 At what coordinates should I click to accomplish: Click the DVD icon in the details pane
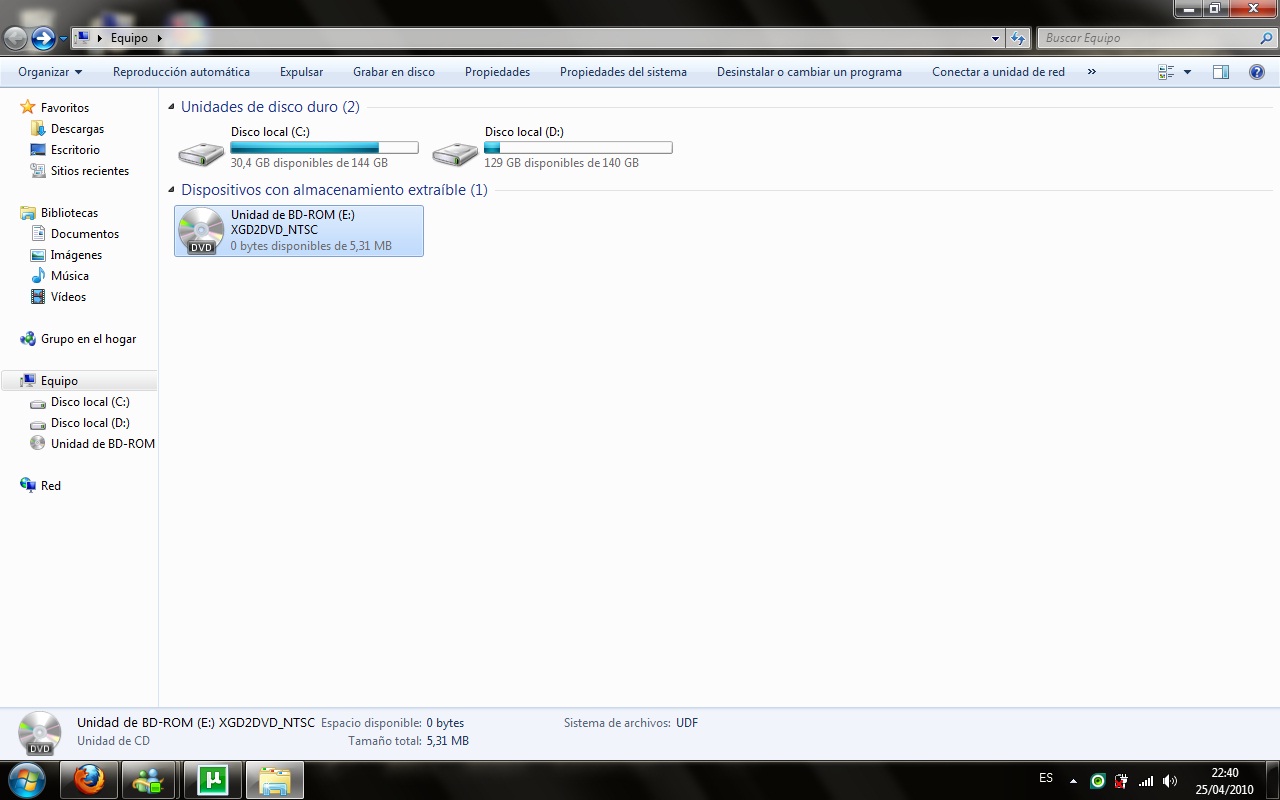point(40,733)
